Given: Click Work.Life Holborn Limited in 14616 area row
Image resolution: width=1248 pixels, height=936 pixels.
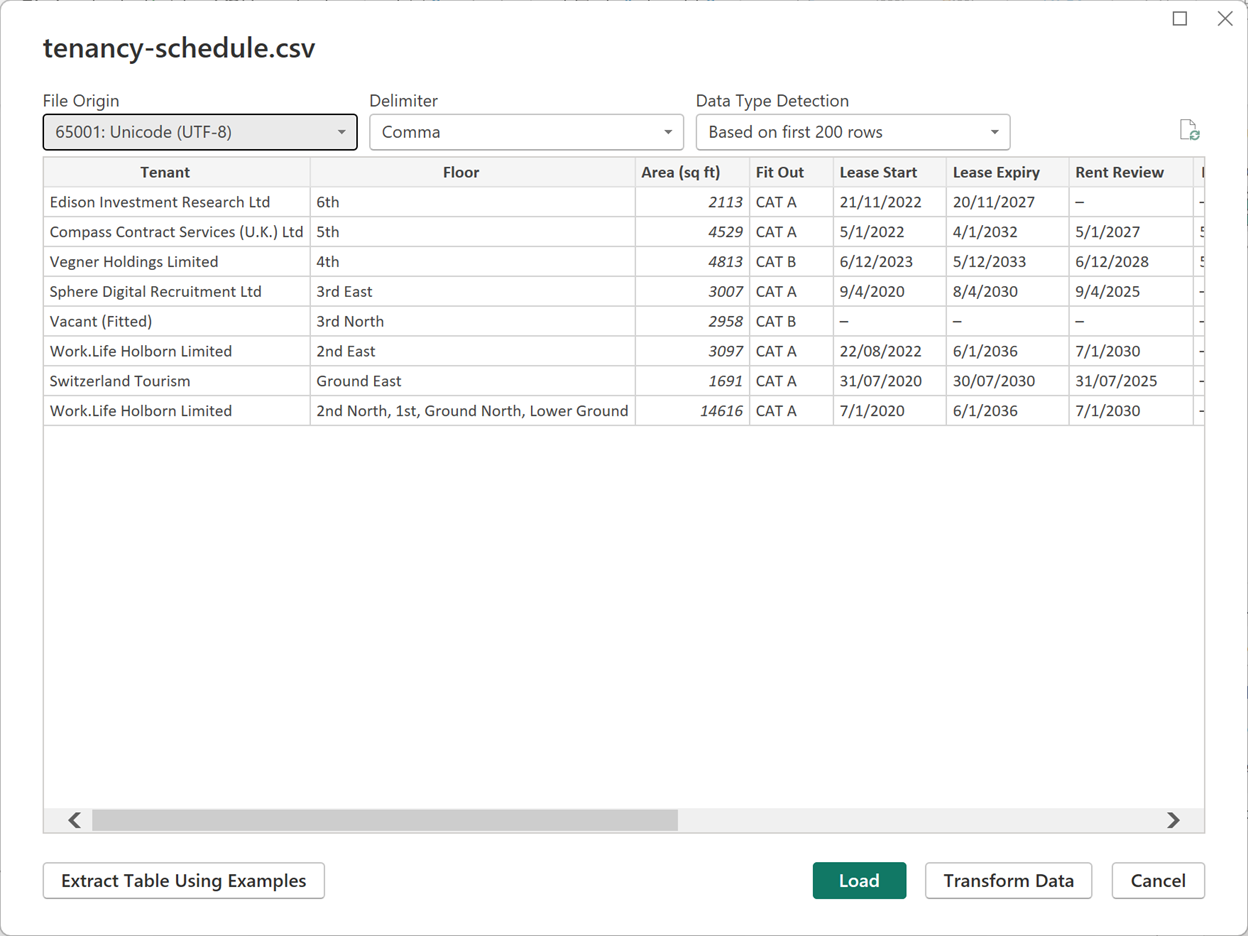Looking at the screenshot, I should point(177,411).
